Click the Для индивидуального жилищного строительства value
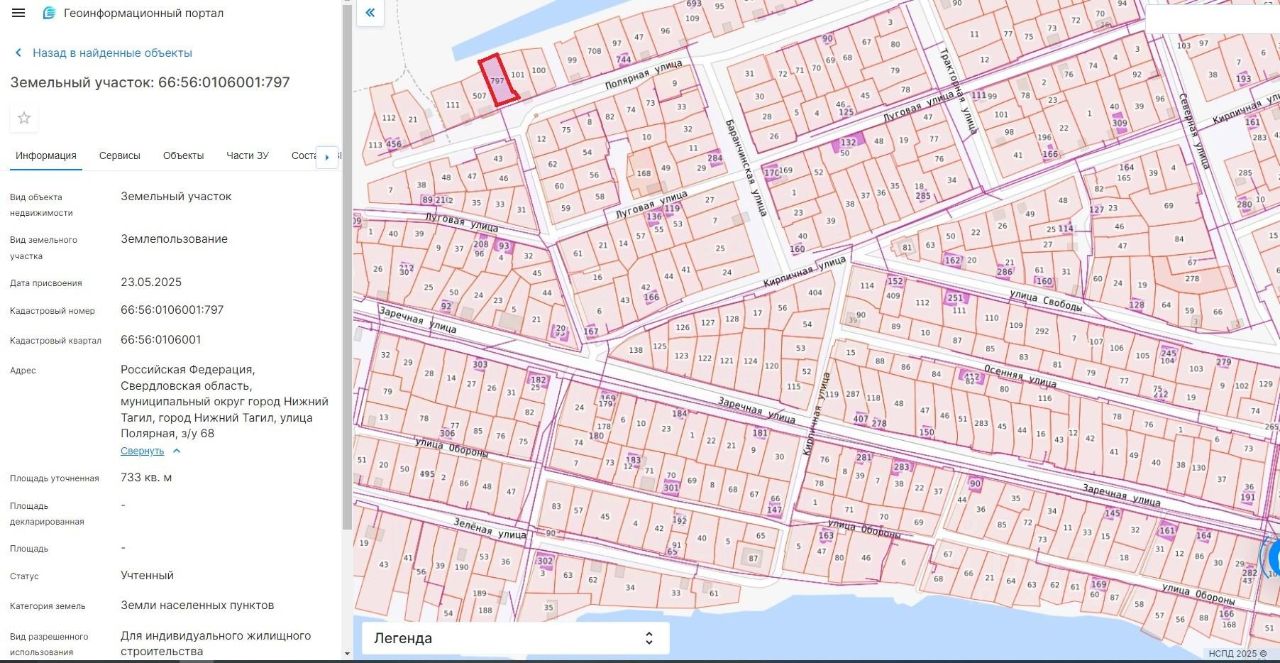Image resolution: width=1280 pixels, height=663 pixels. (216, 643)
